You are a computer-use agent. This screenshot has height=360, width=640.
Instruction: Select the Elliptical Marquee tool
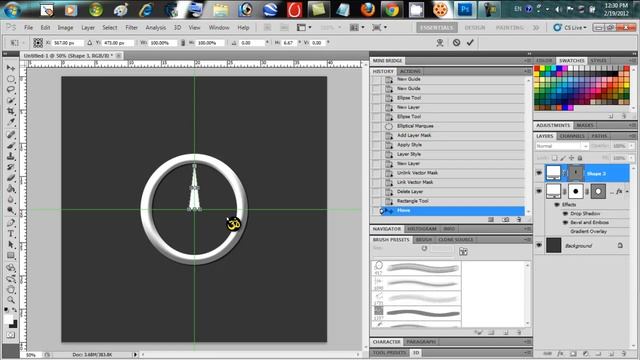pos(11,78)
